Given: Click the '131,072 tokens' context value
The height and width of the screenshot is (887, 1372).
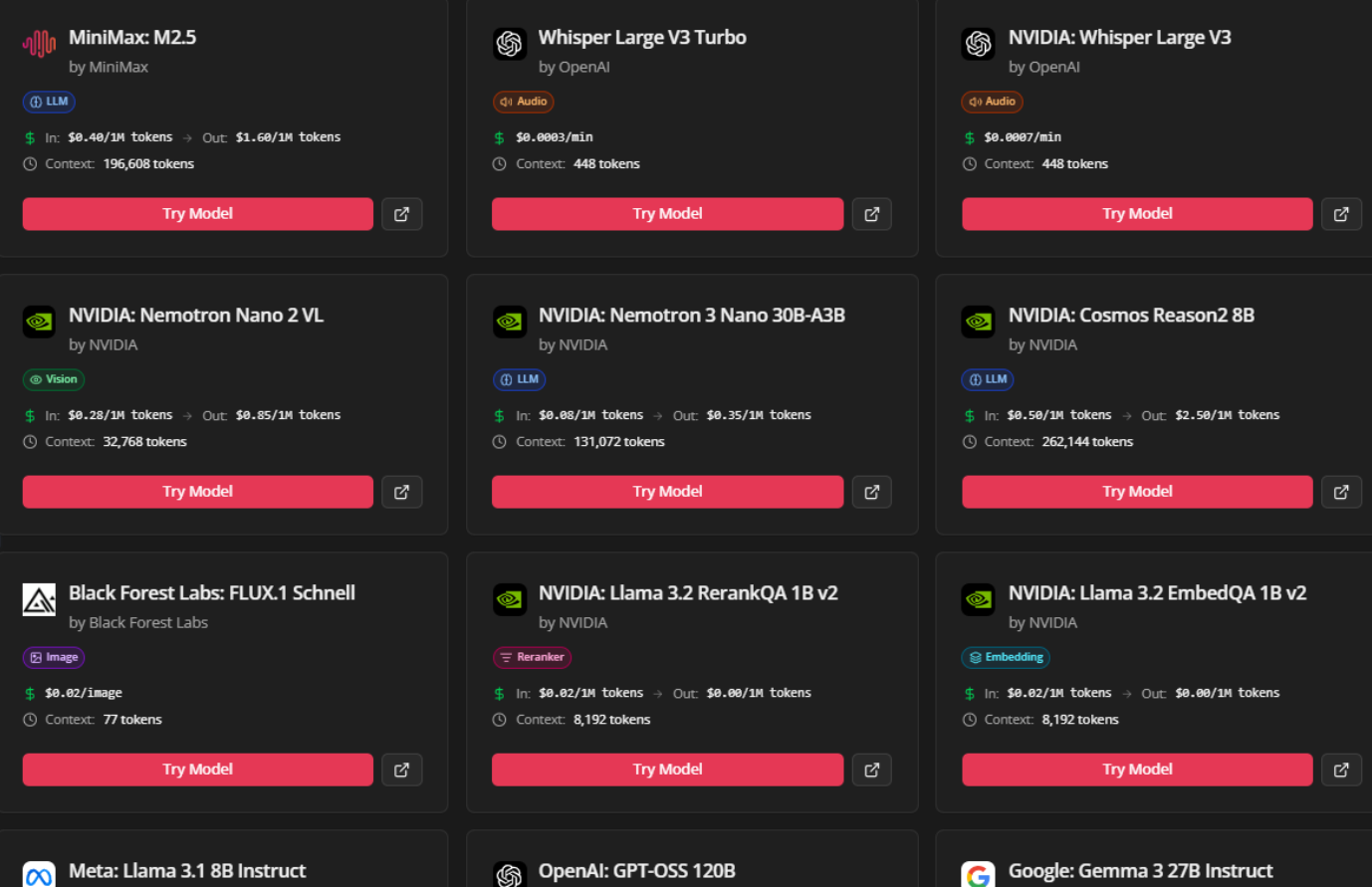Looking at the screenshot, I should (x=619, y=442).
